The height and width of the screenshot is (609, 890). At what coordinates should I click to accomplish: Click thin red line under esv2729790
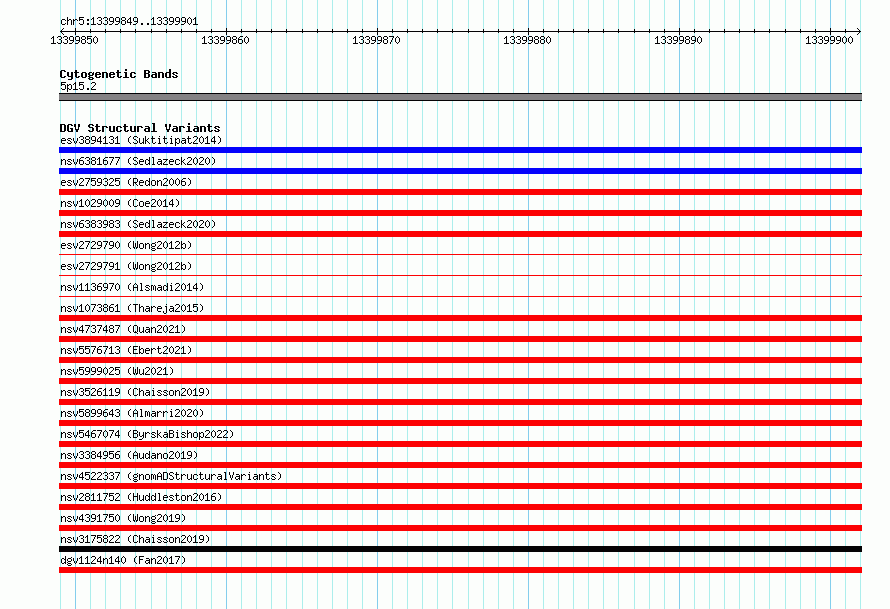click(460, 254)
